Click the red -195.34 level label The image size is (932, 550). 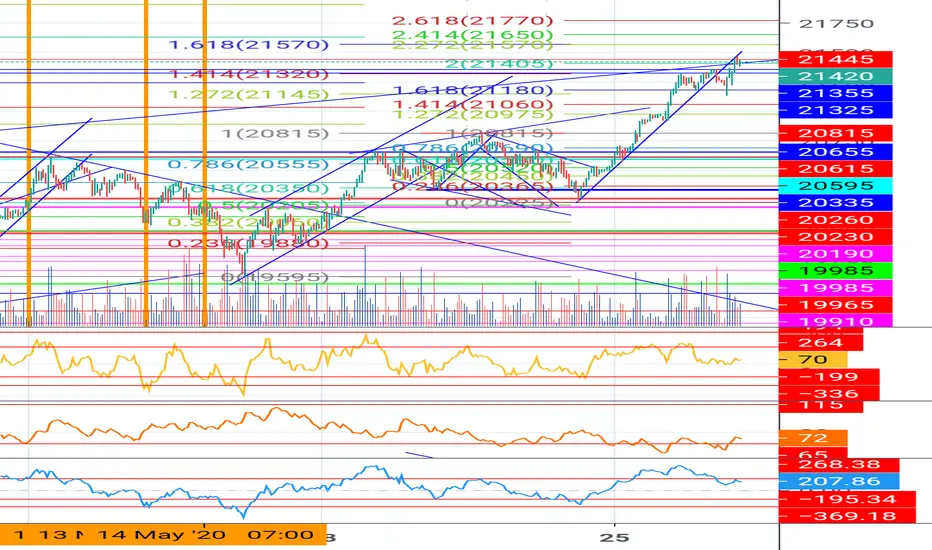point(847,499)
